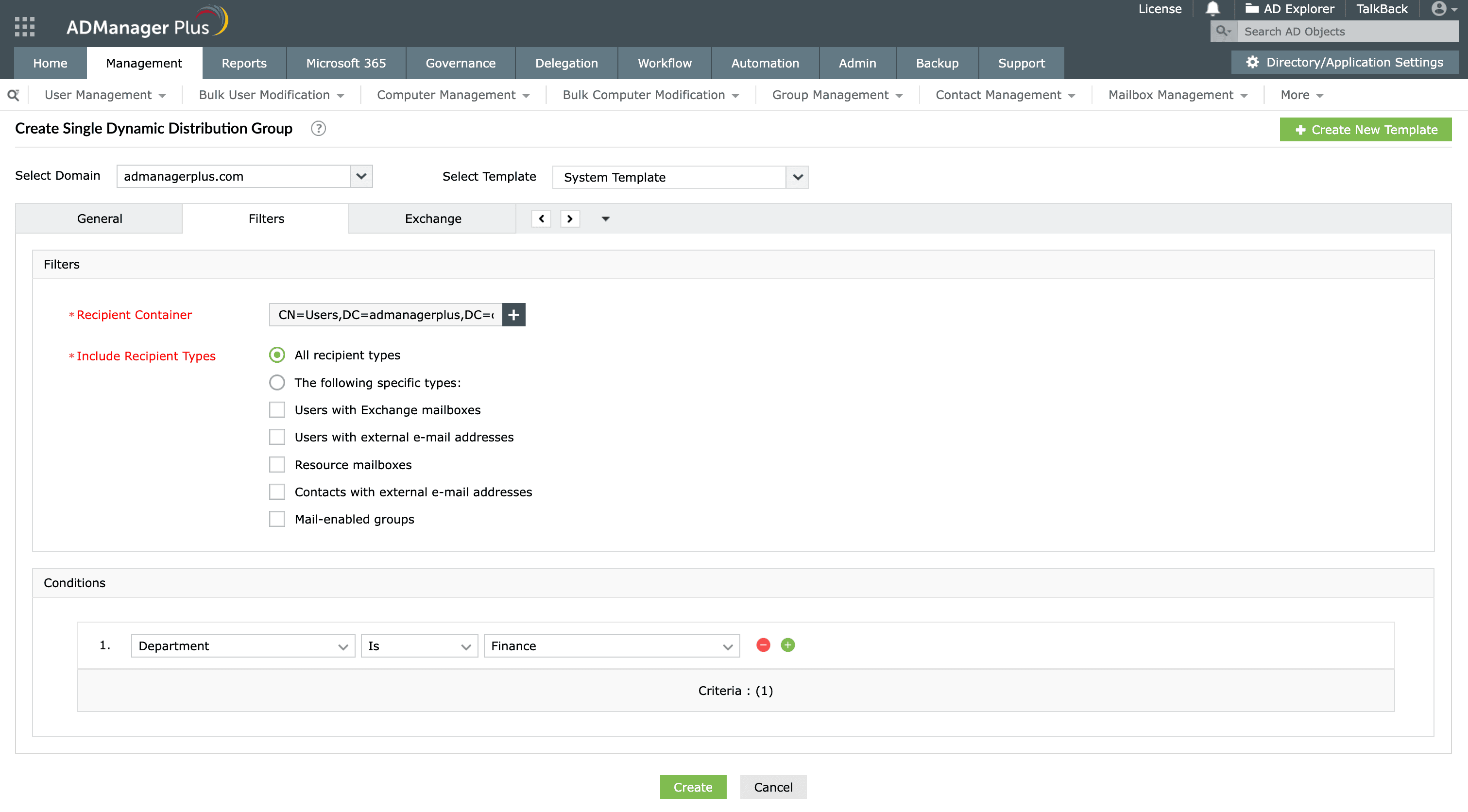
Task: Check Contacts with external e-mail addresses
Action: [277, 492]
